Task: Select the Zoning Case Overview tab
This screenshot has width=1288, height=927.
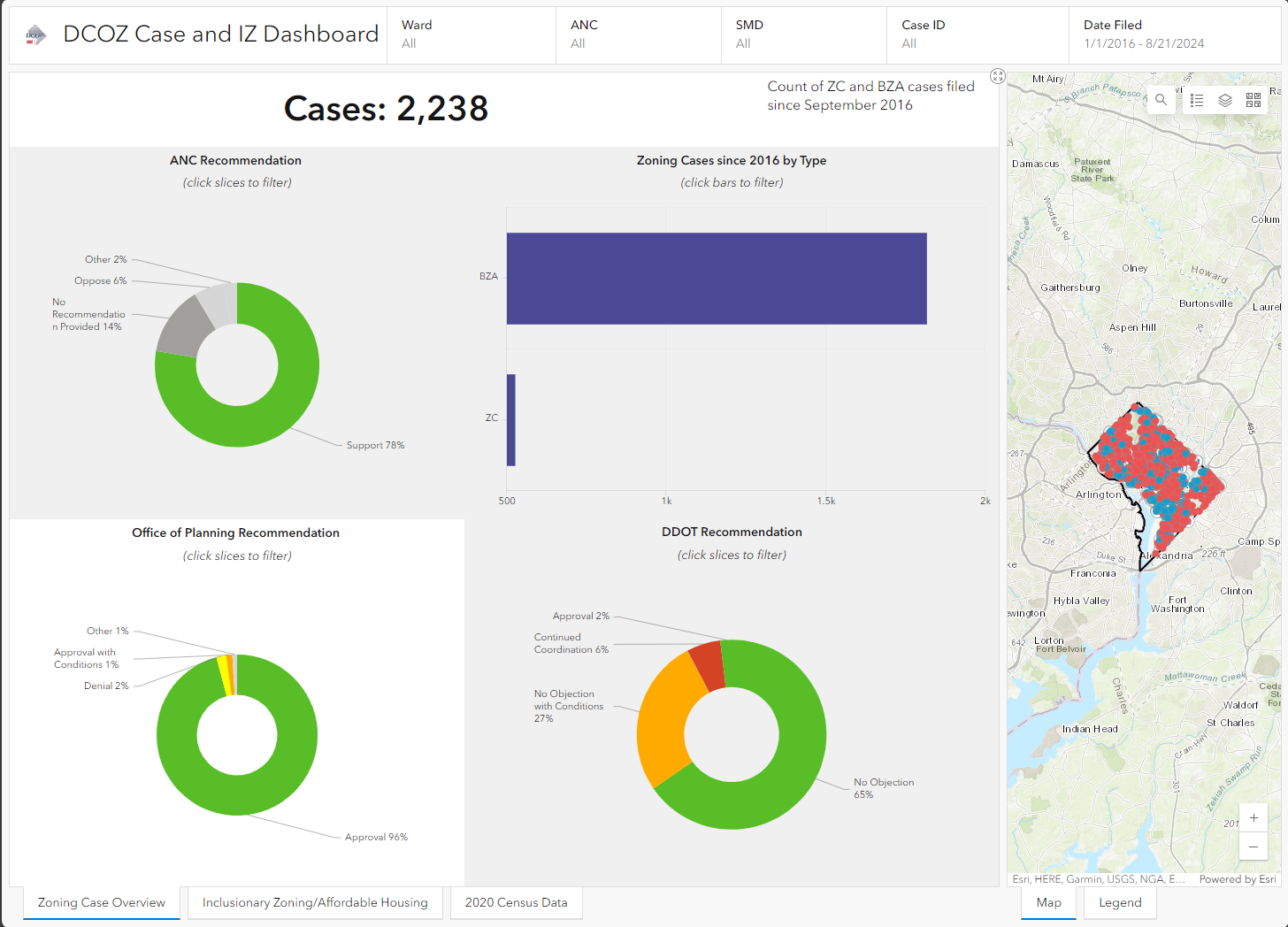Action: click(102, 902)
